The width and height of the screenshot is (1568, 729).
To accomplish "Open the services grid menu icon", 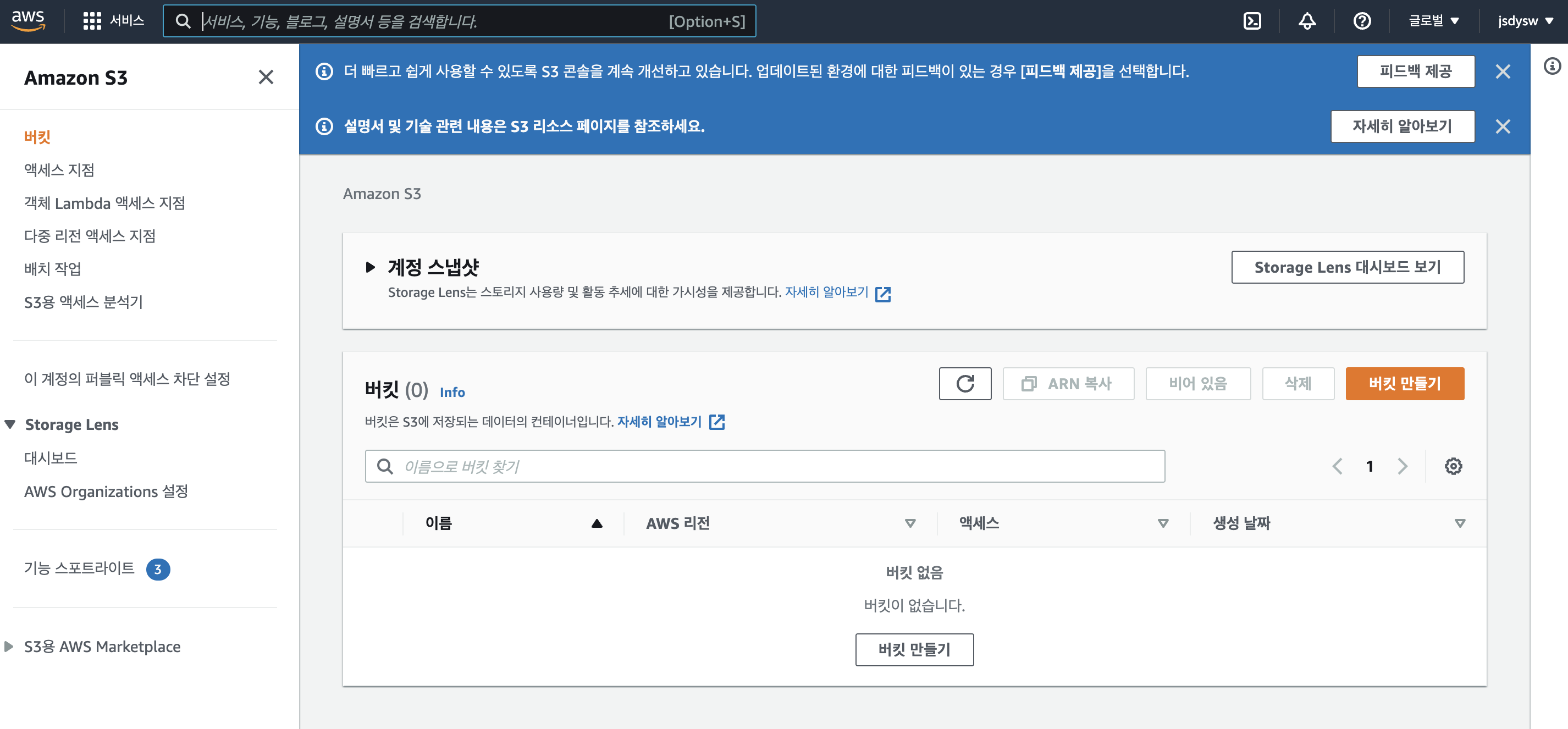I will (92, 21).
